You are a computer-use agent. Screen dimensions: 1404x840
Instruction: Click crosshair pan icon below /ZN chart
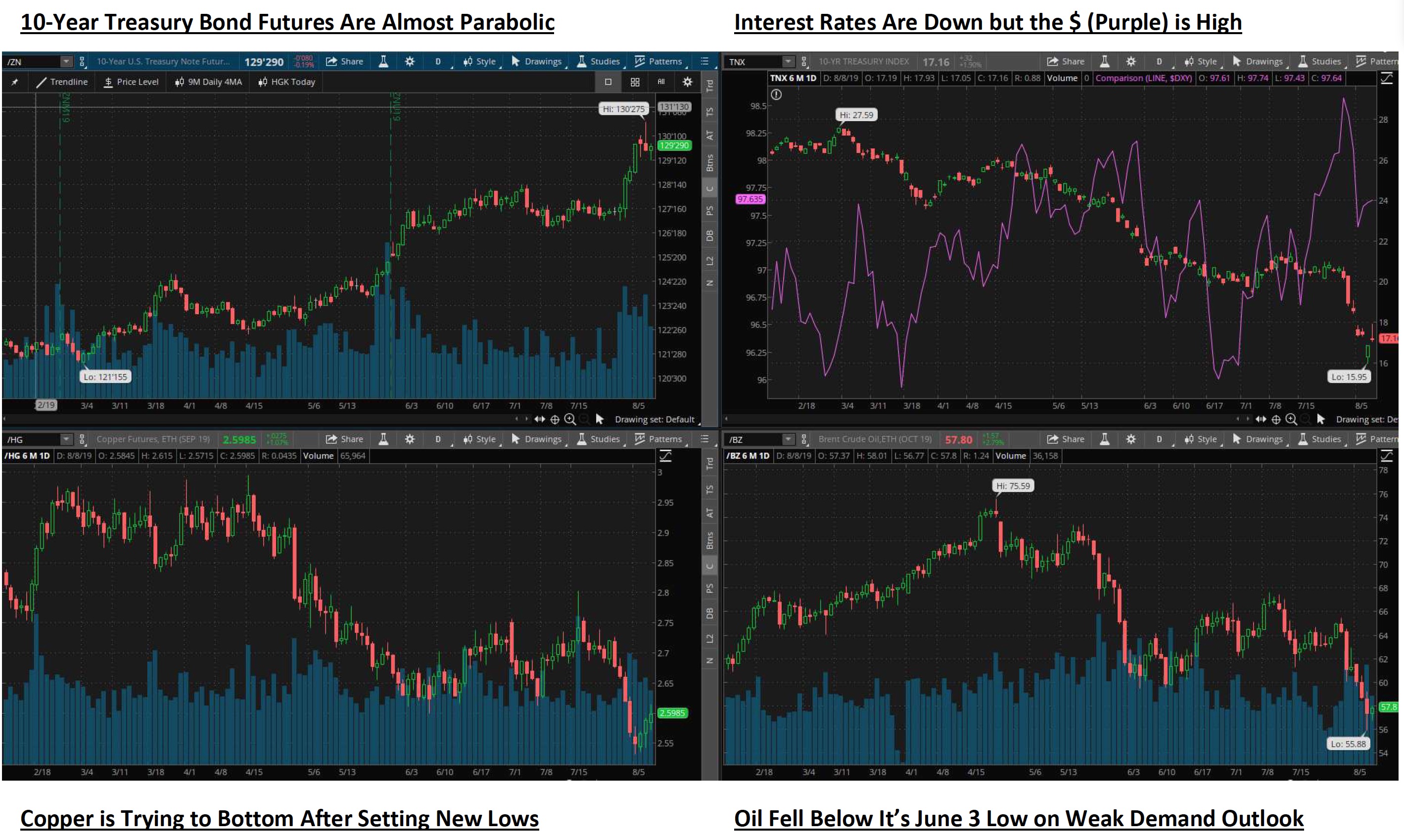[555, 420]
